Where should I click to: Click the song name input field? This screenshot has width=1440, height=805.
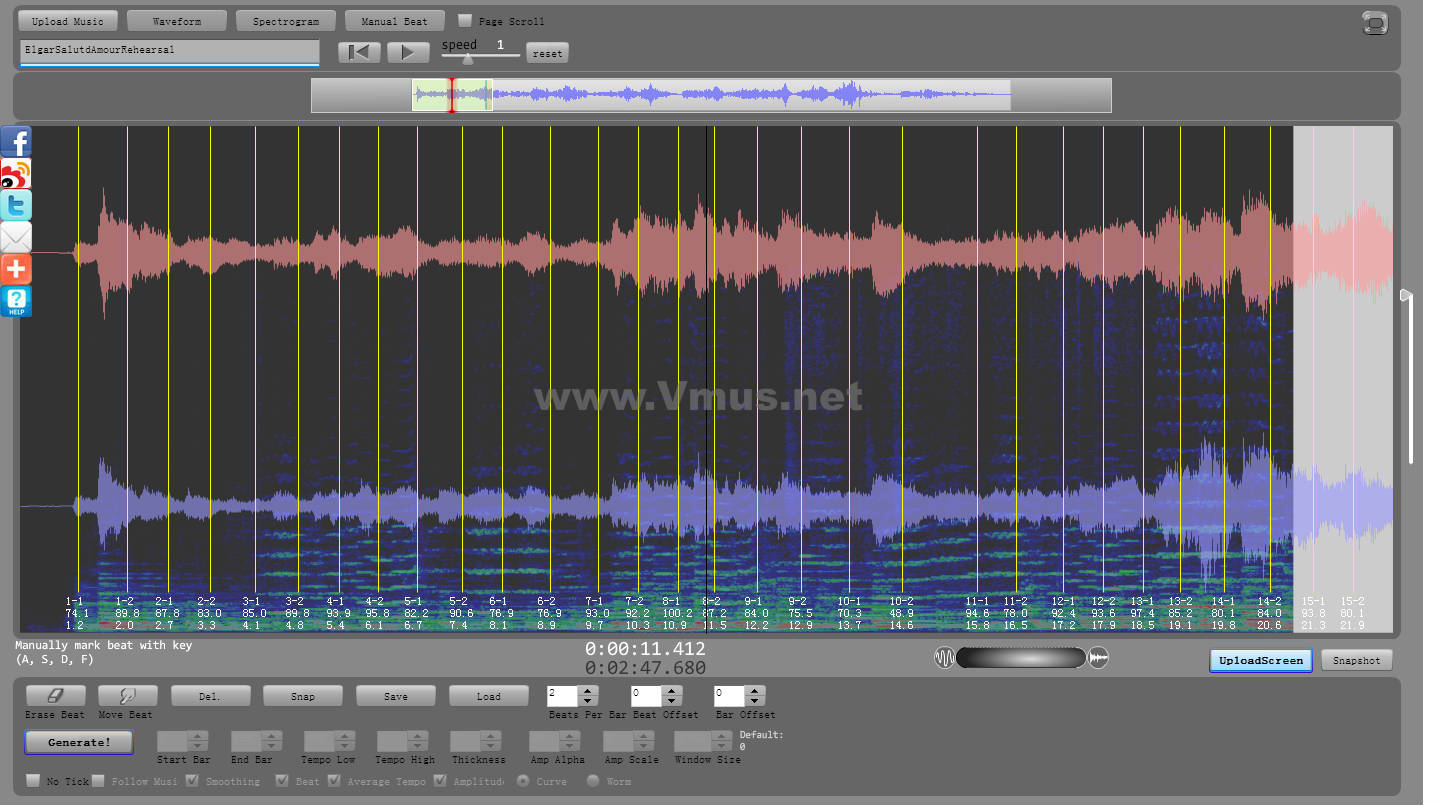[x=169, y=50]
